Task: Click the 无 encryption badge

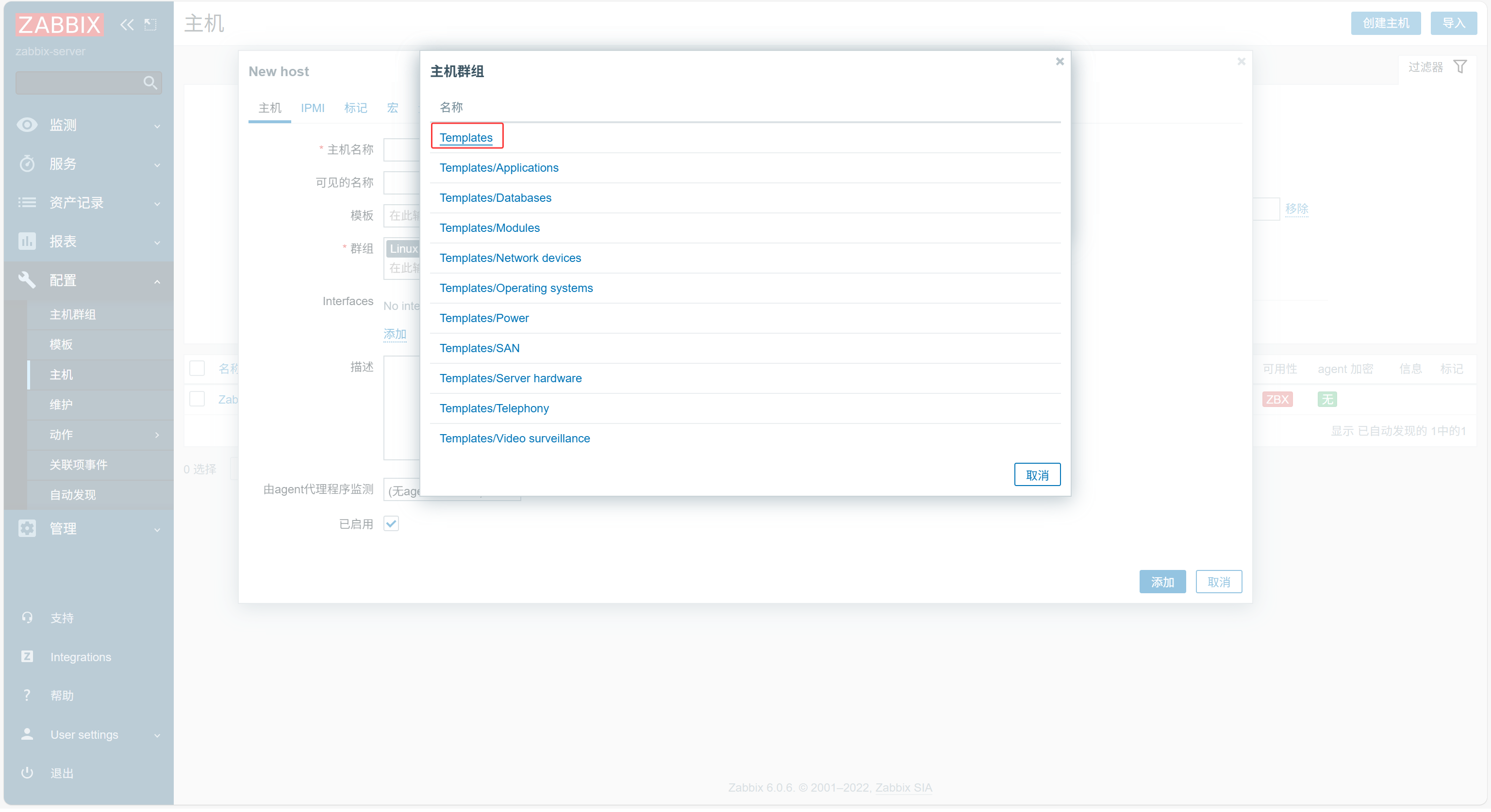Action: point(1326,399)
